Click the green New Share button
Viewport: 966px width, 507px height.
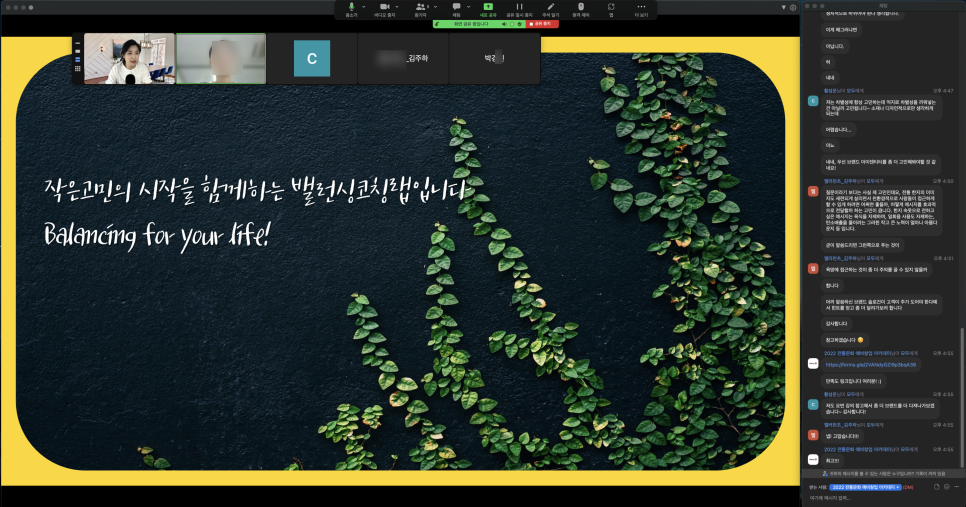488,7
